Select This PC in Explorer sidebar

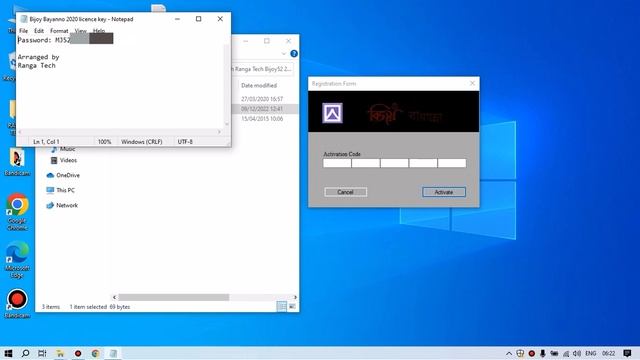[60, 190]
